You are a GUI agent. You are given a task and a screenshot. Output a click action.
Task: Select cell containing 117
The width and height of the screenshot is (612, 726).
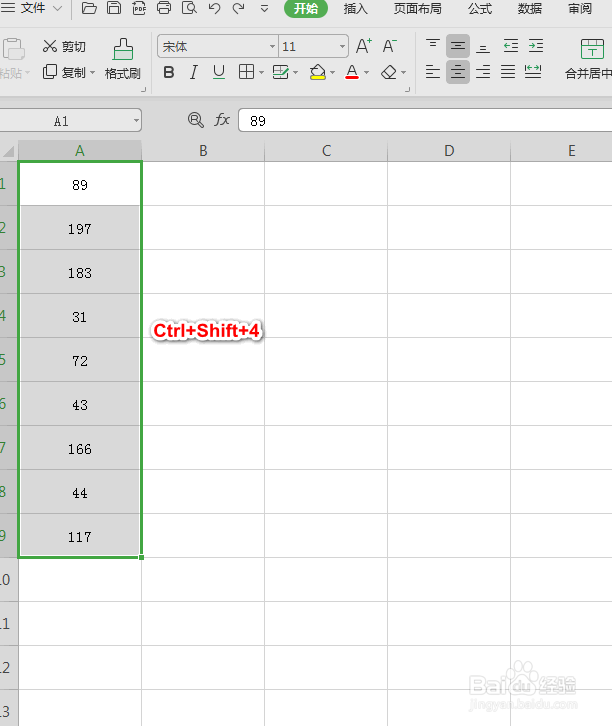coord(80,536)
